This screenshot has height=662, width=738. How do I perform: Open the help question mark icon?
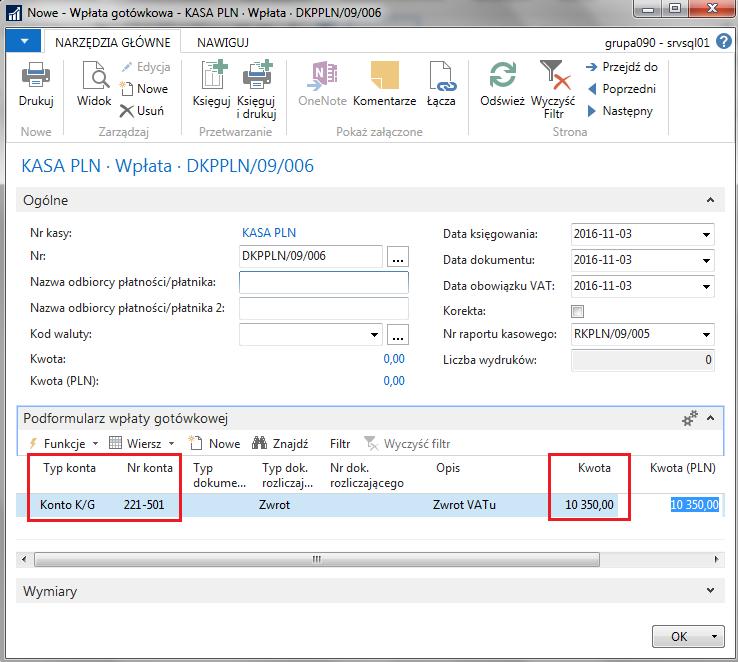click(723, 42)
